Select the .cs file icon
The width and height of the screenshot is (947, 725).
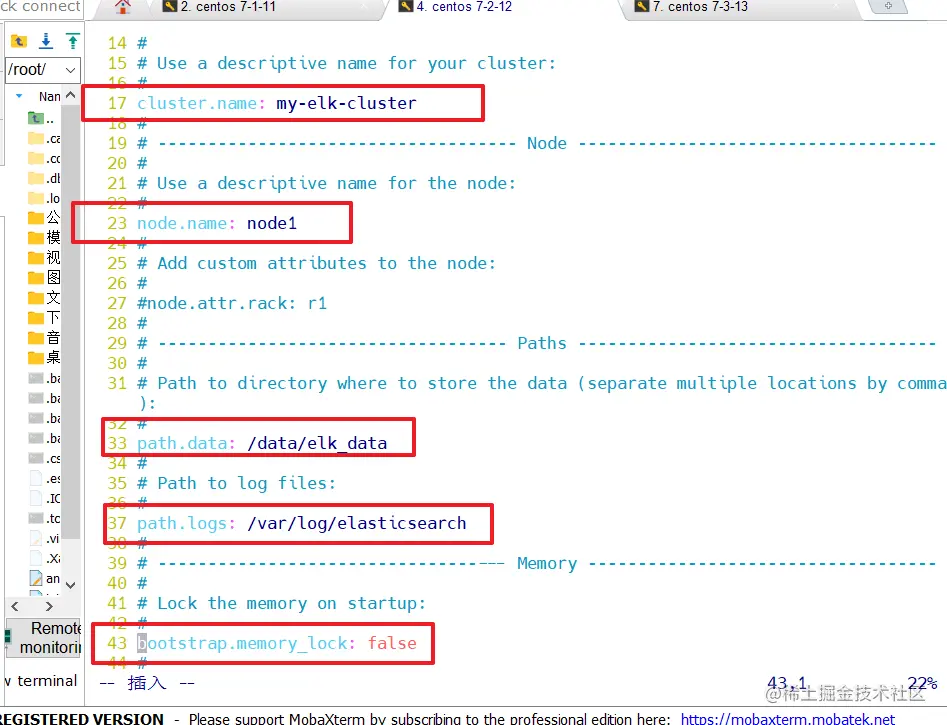[36, 458]
